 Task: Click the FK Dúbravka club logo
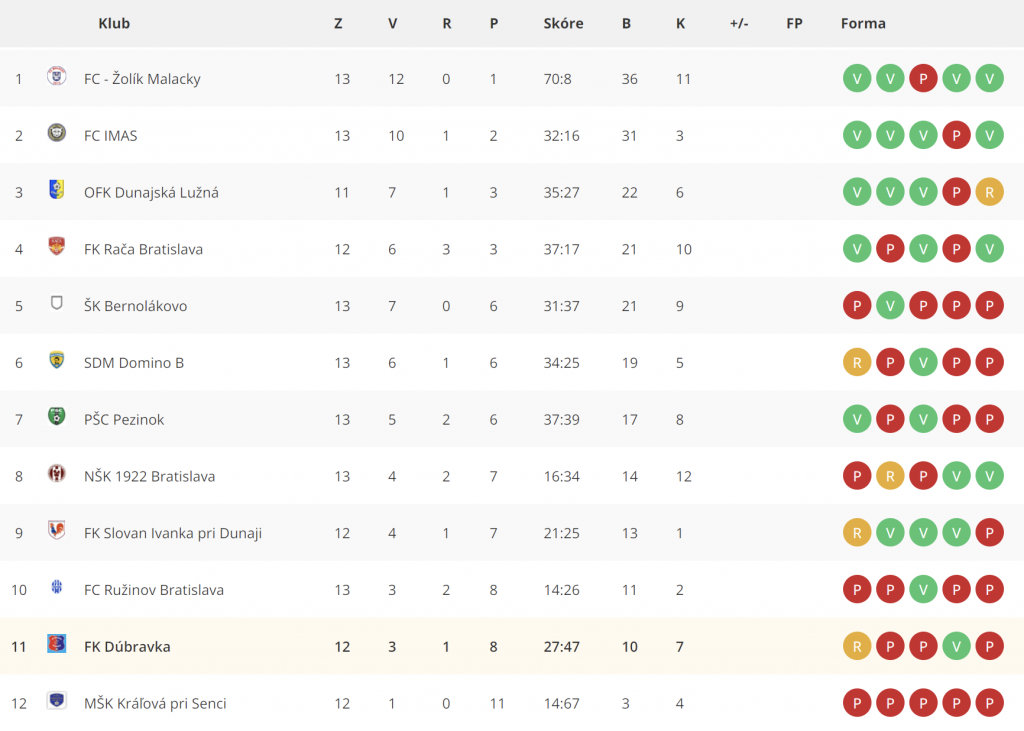coord(57,643)
